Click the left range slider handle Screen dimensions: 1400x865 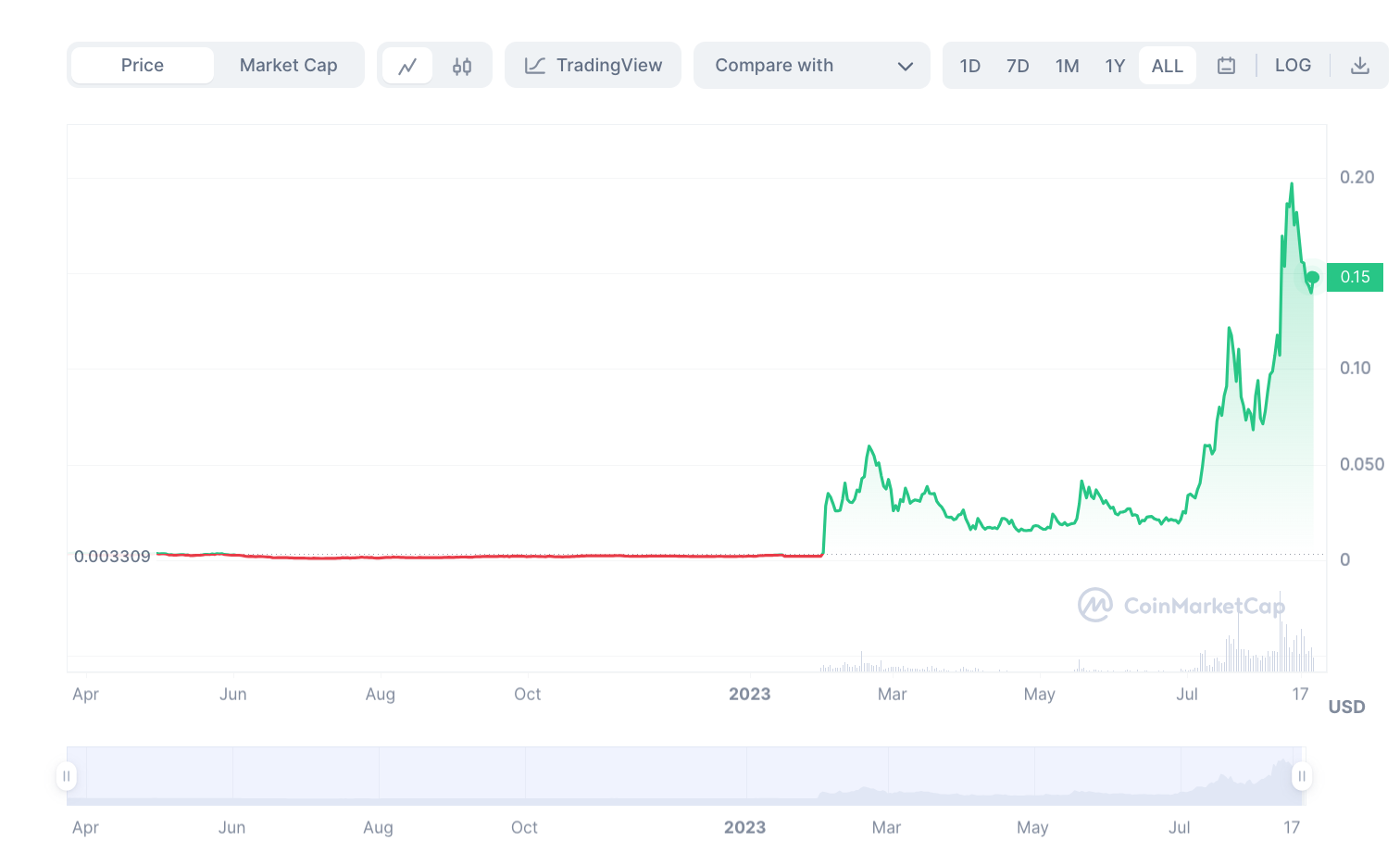[67, 776]
